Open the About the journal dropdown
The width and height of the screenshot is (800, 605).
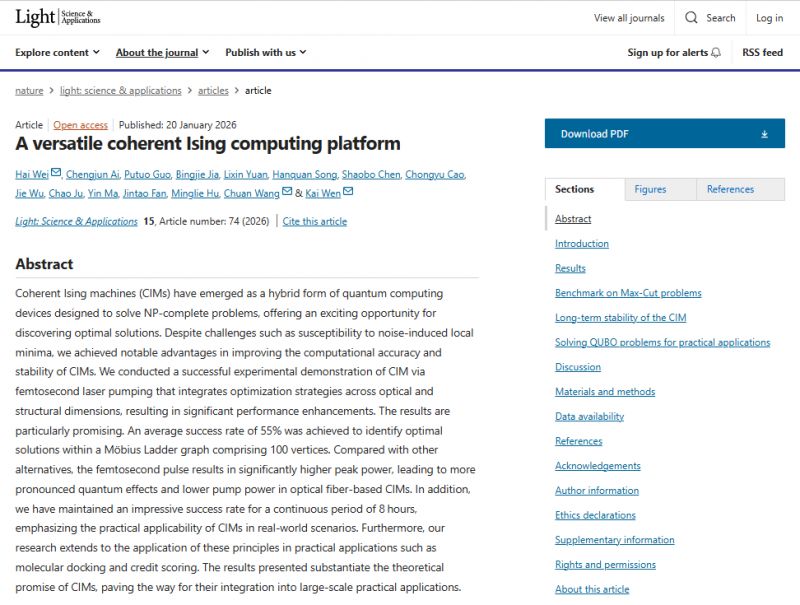coord(162,53)
